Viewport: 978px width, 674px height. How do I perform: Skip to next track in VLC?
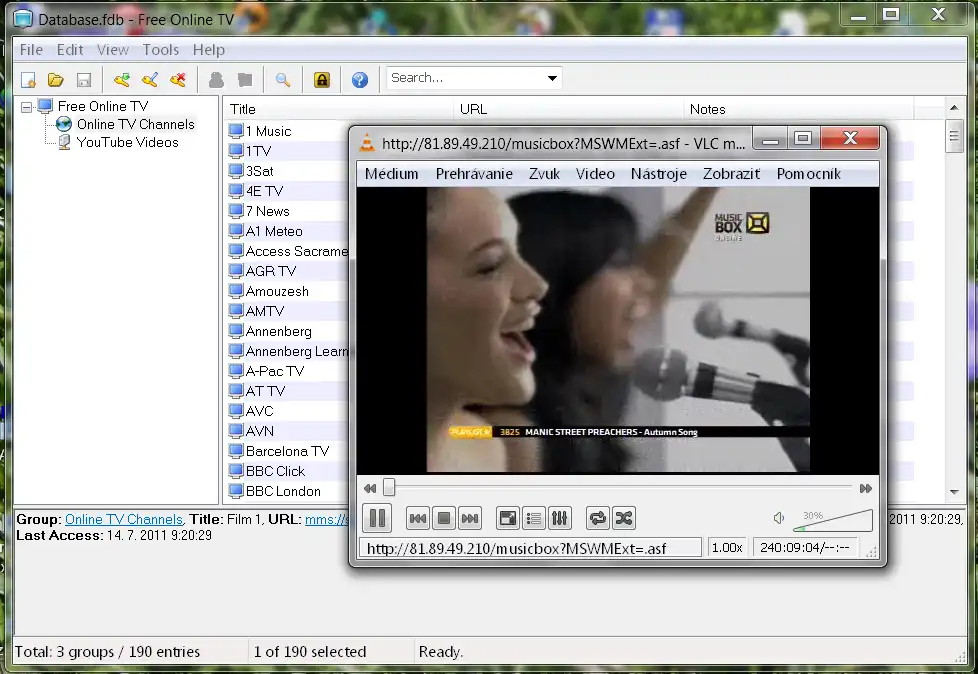coord(470,518)
